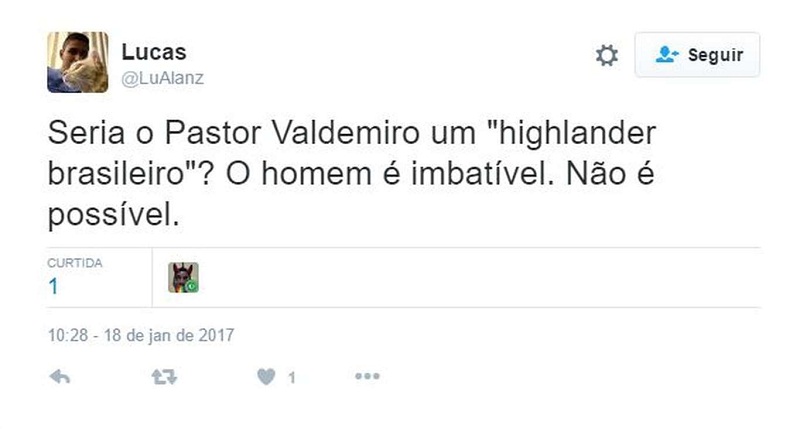Click "Pastor Valdemiro" in the tweet text

click(292, 133)
